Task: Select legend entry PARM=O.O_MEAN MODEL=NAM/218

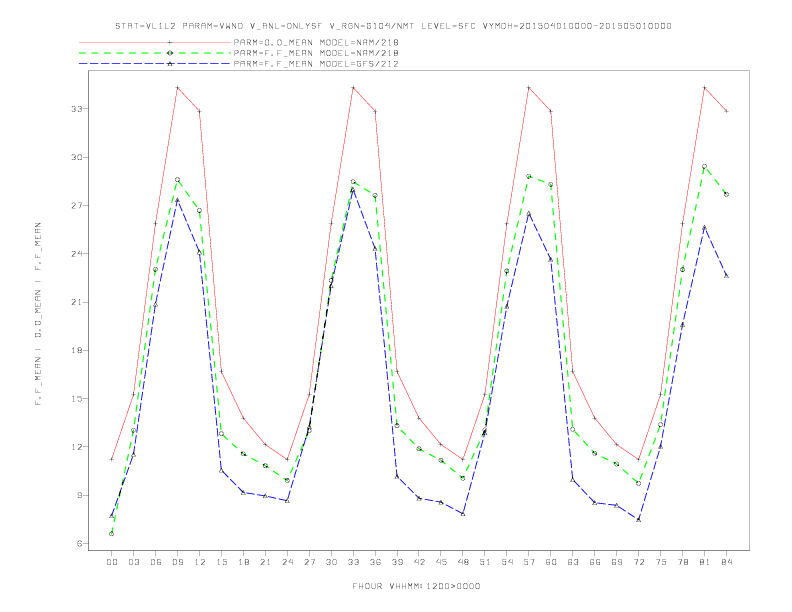Action: click(316, 42)
